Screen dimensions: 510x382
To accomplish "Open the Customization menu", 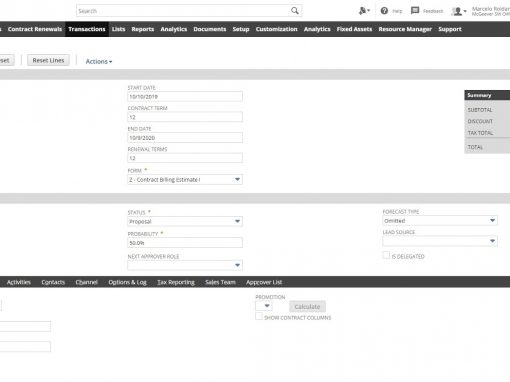I will 276,29.
